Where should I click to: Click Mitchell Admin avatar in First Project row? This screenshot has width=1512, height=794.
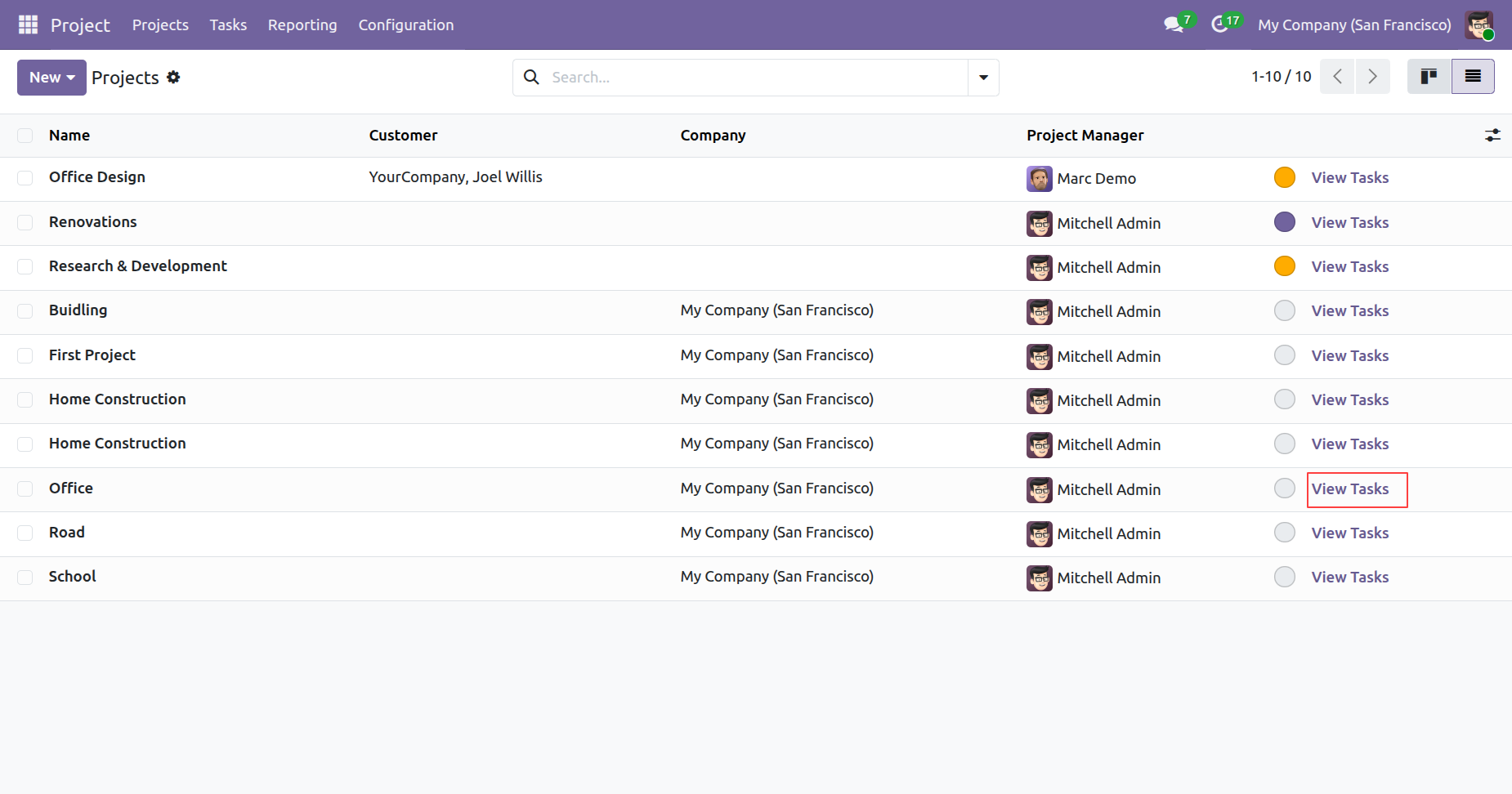coord(1040,356)
